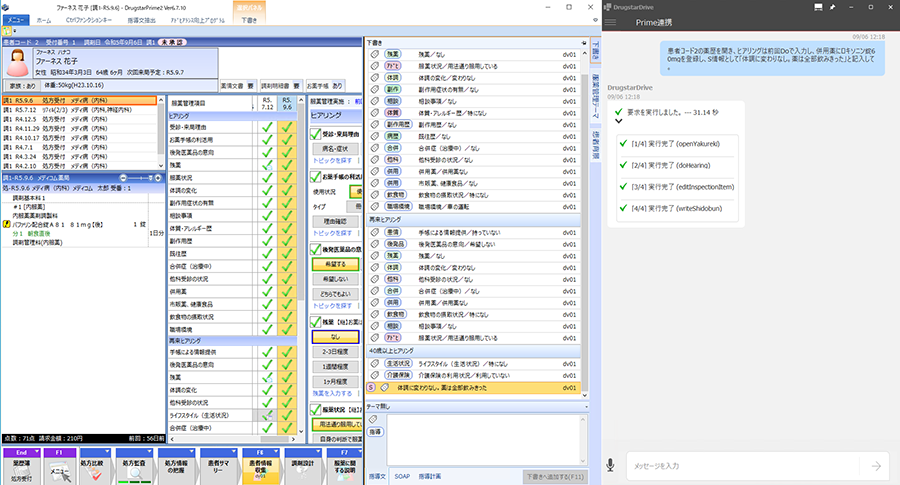
Task: Collapse executed request details chevron in DrugstarDrive
Action: point(618,121)
